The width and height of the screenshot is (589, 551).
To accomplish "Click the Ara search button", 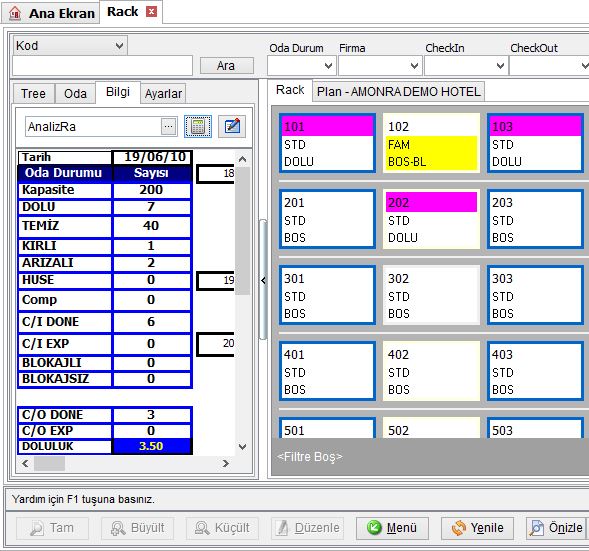I will click(227, 66).
